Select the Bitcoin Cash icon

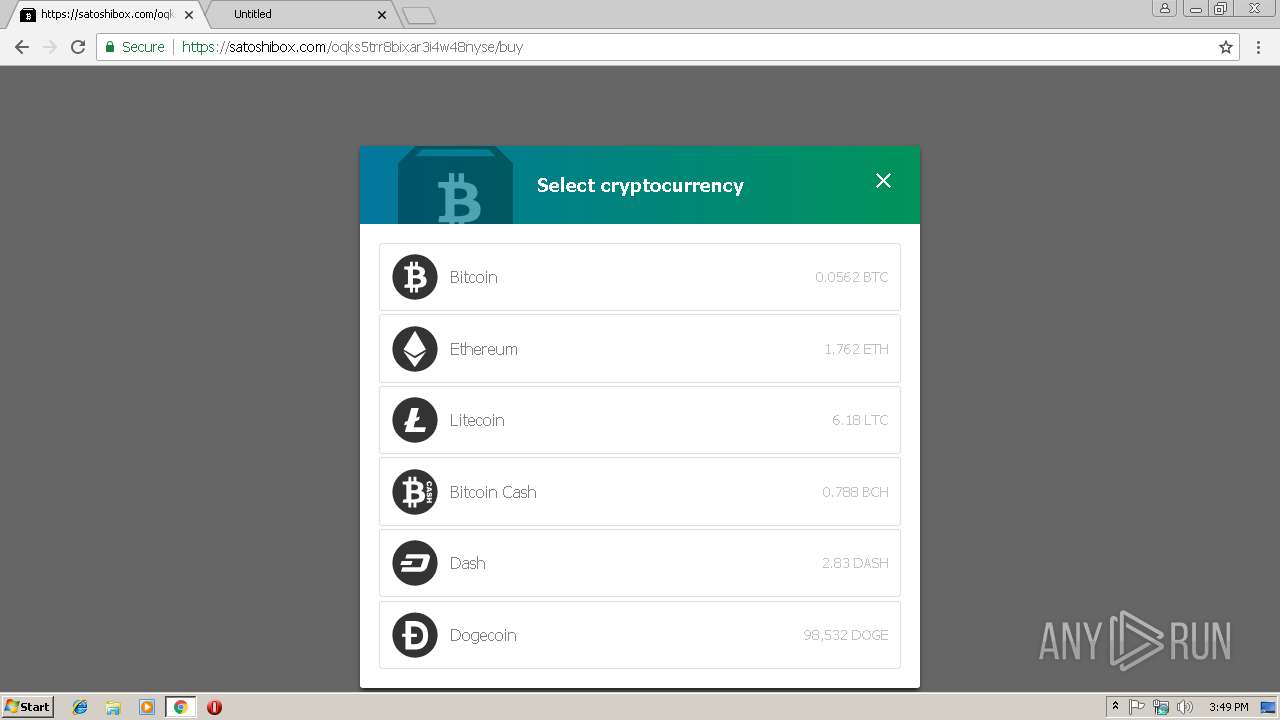[x=415, y=492]
